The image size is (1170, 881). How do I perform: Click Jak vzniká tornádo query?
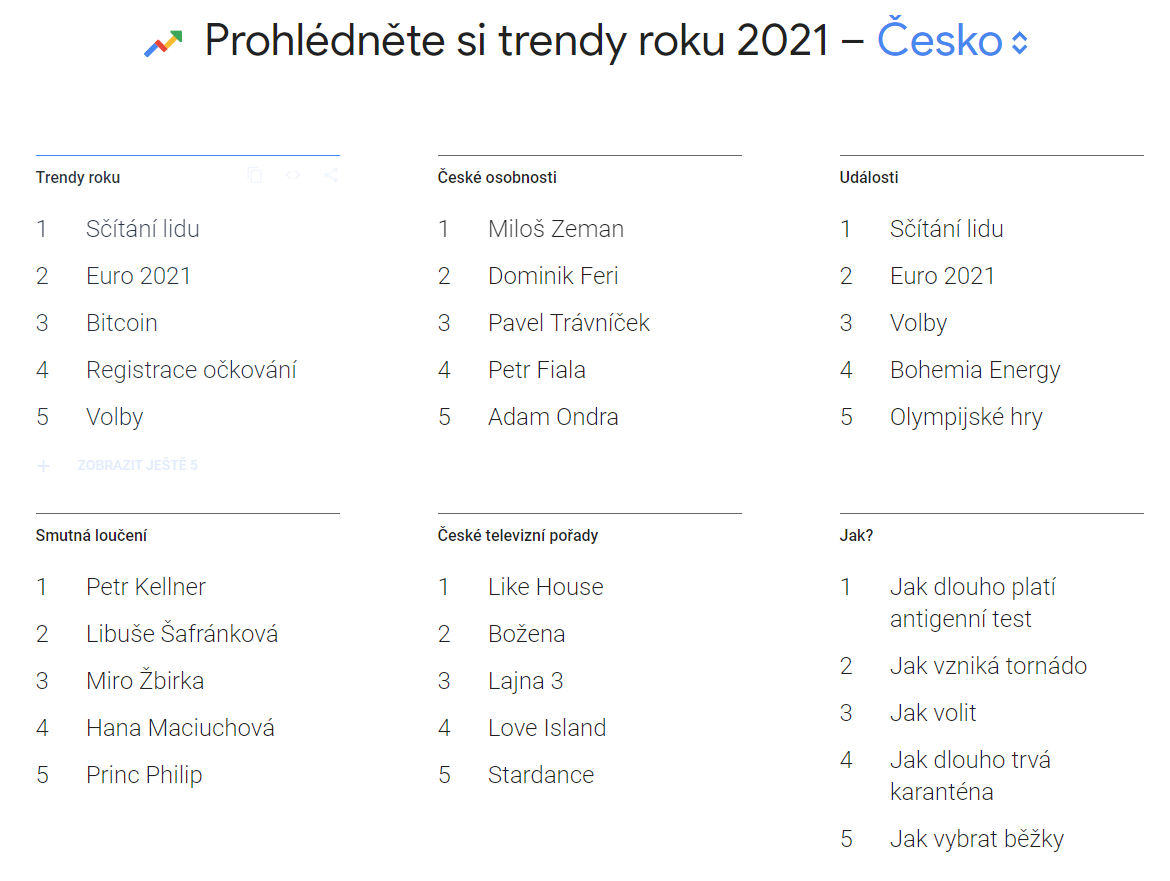(987, 666)
